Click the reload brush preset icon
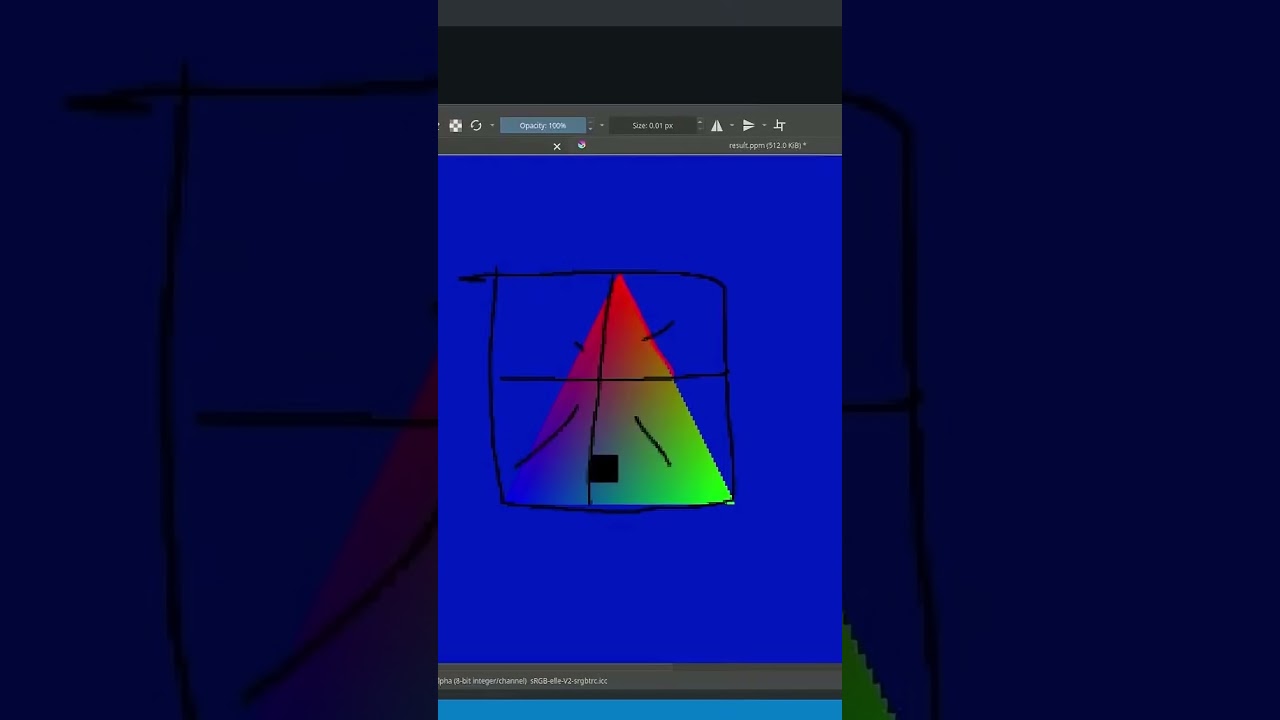Viewport: 1280px width, 720px height. tap(476, 125)
